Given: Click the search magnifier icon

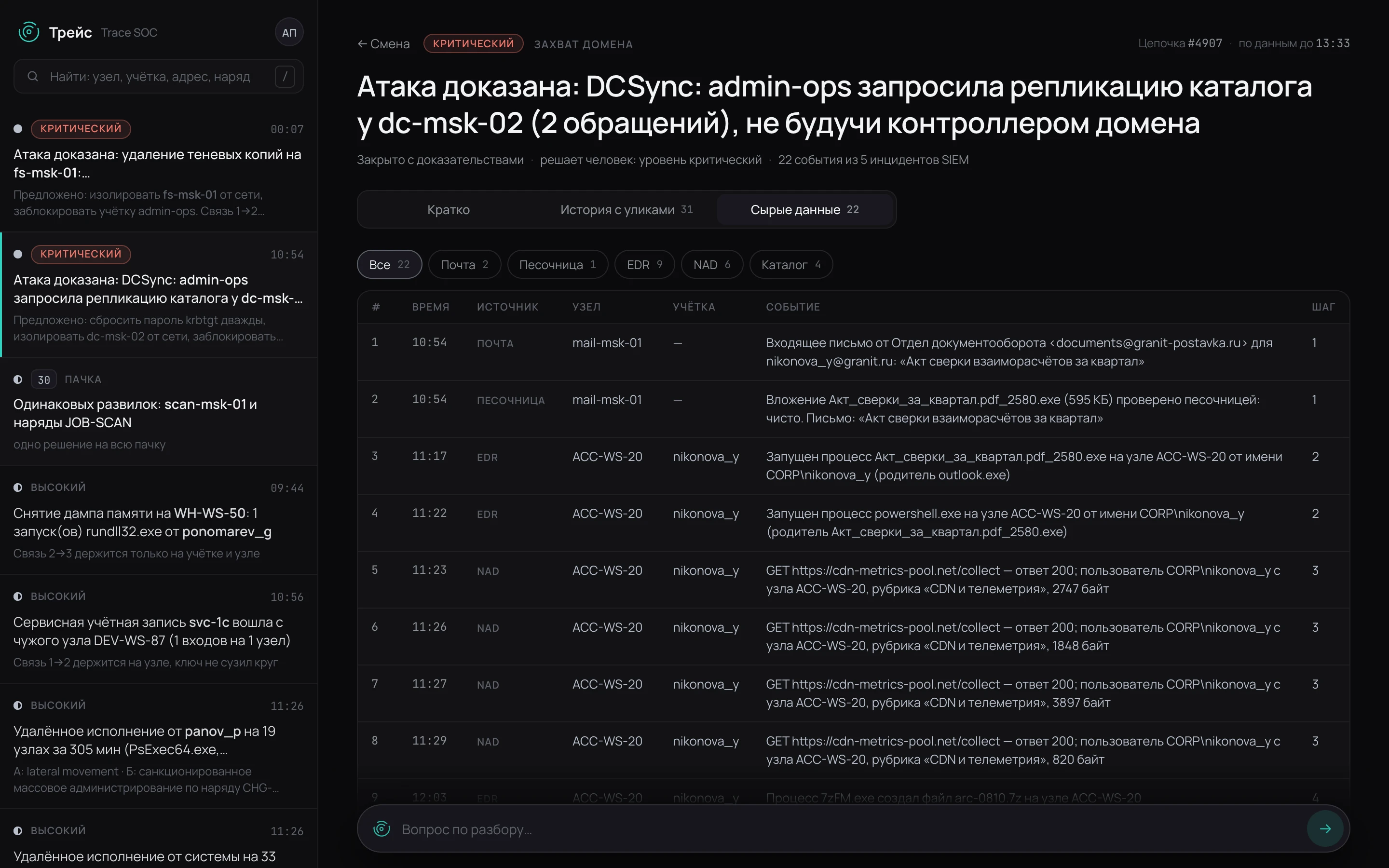Looking at the screenshot, I should point(33,76).
